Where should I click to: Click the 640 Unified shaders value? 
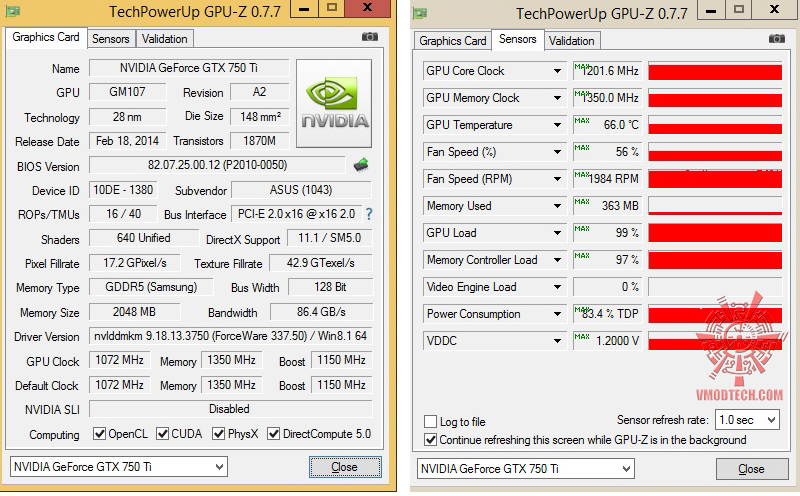click(x=144, y=238)
